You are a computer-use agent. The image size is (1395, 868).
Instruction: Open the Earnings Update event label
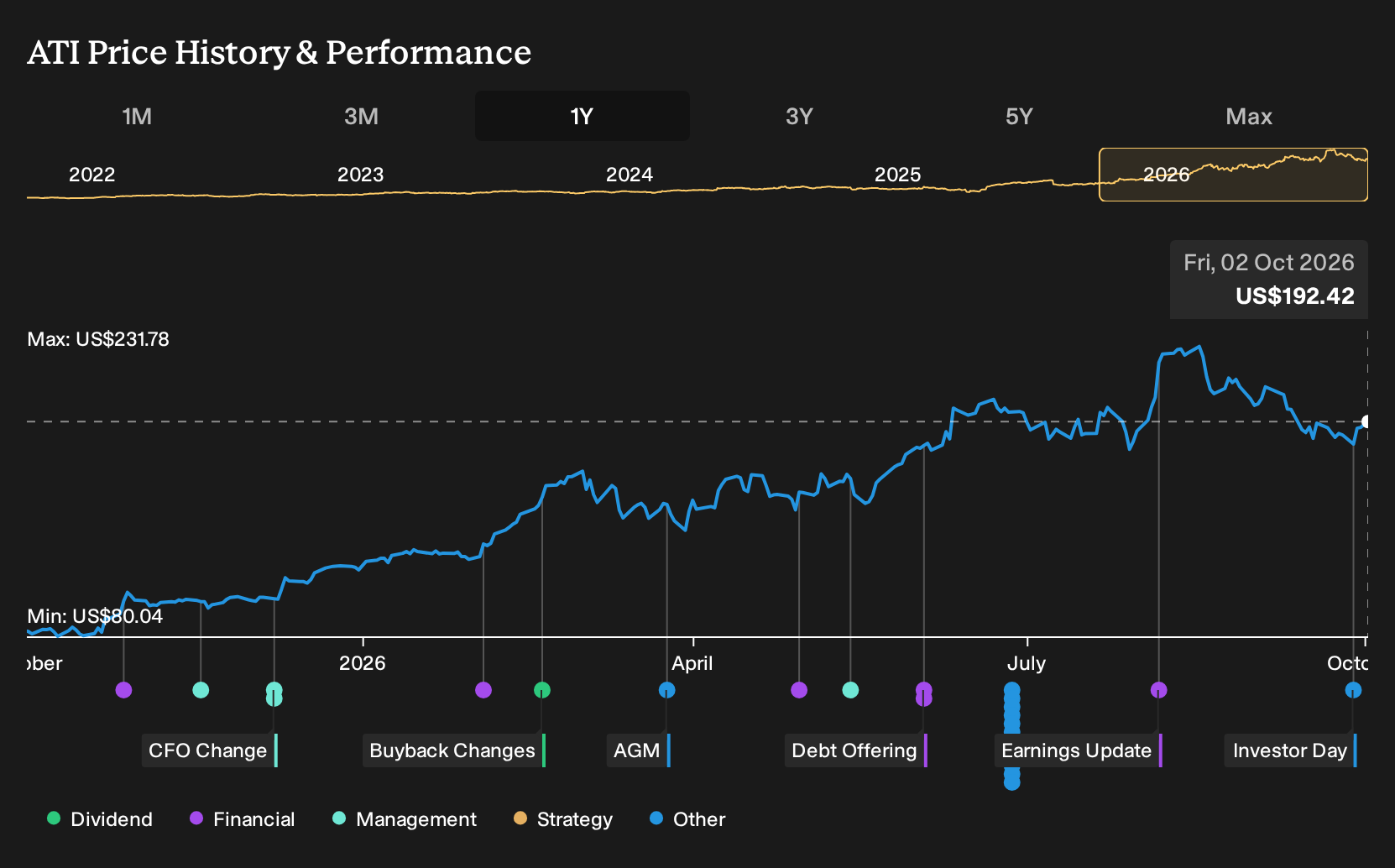pyautogui.click(x=1079, y=750)
